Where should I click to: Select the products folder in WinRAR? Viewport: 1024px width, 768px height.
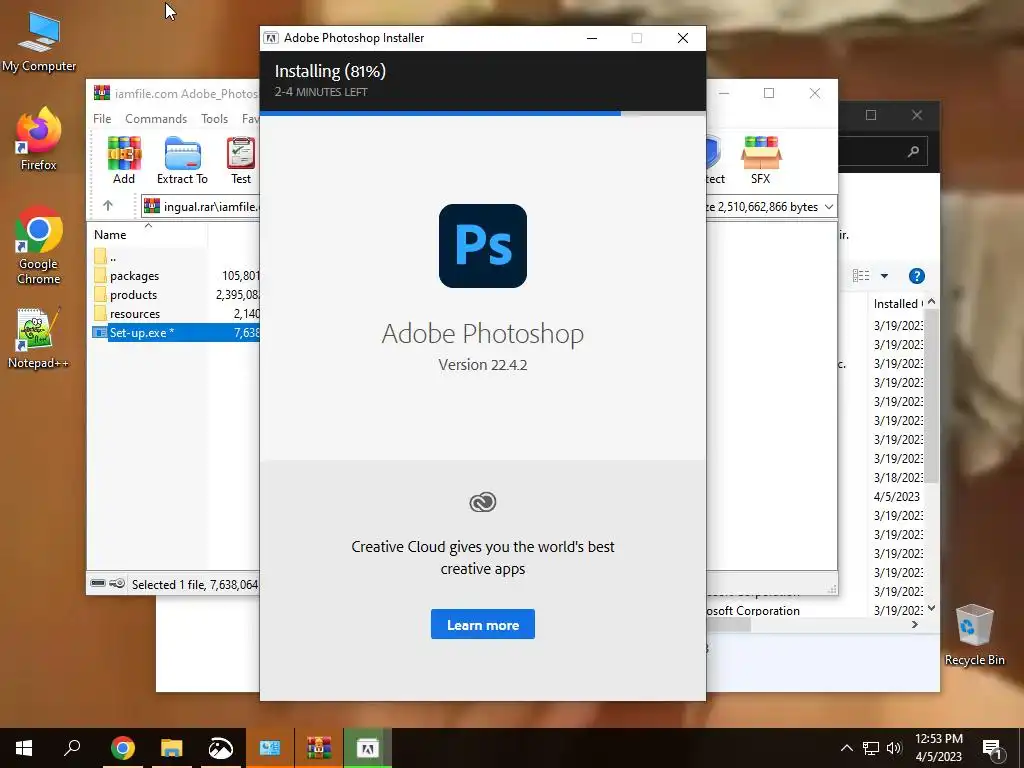[x=133, y=295]
